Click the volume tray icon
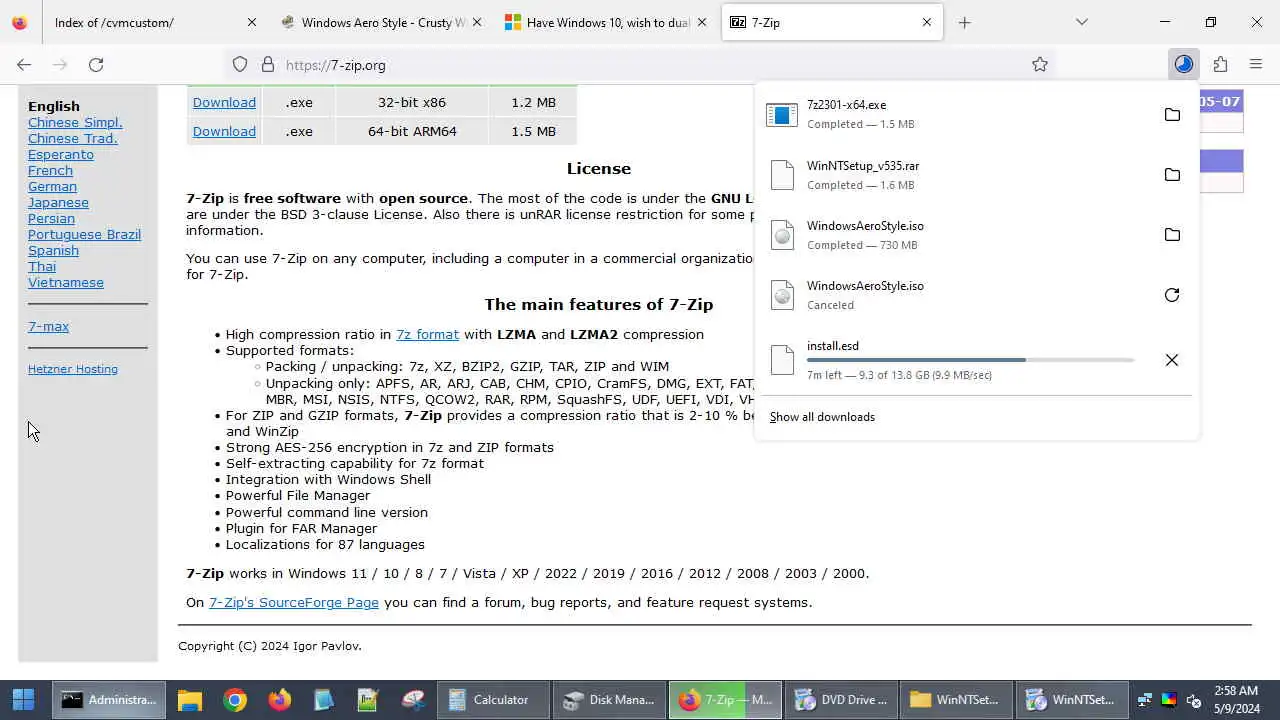The width and height of the screenshot is (1280, 720). [1193, 700]
